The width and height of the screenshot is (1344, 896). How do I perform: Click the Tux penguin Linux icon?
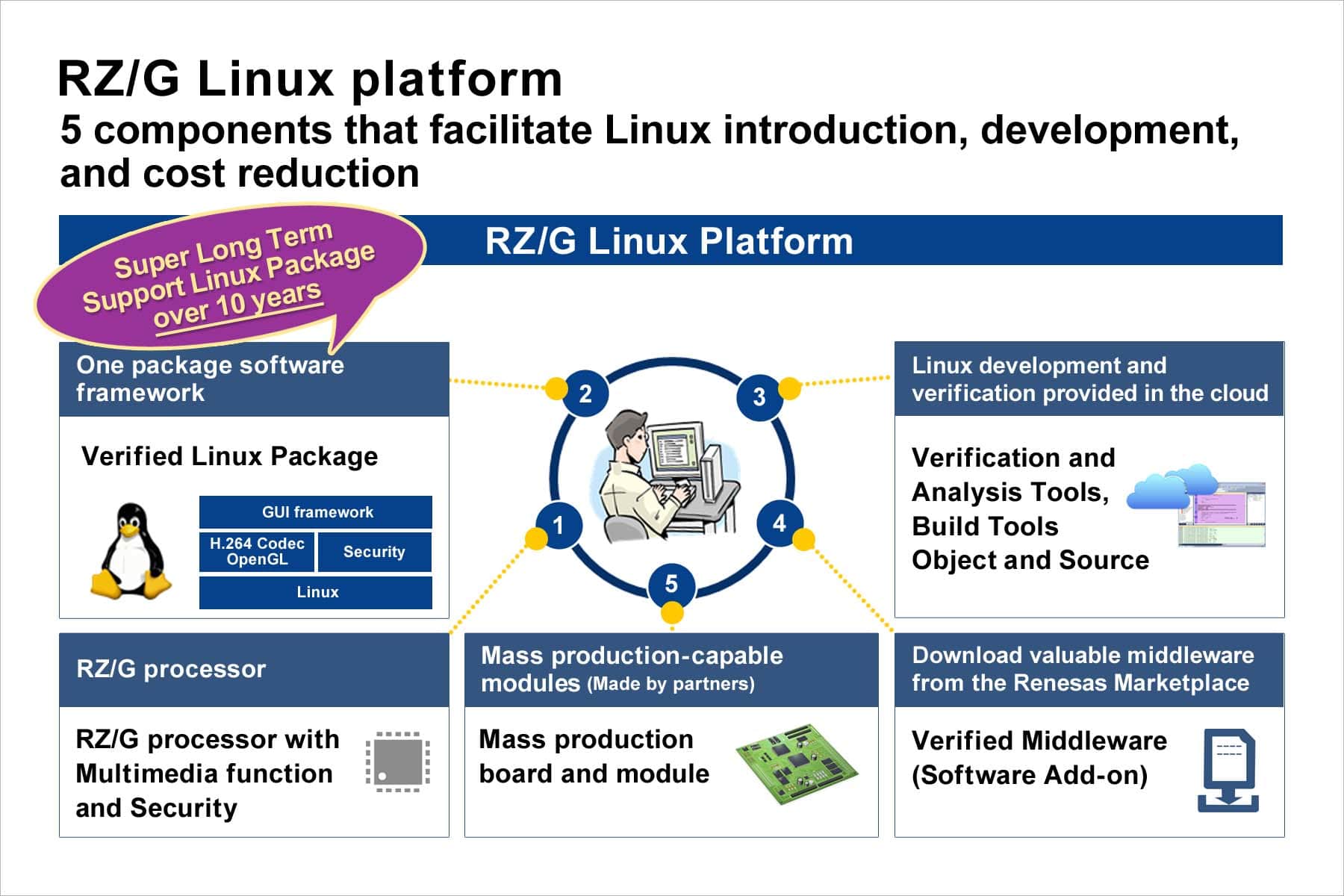(x=131, y=551)
